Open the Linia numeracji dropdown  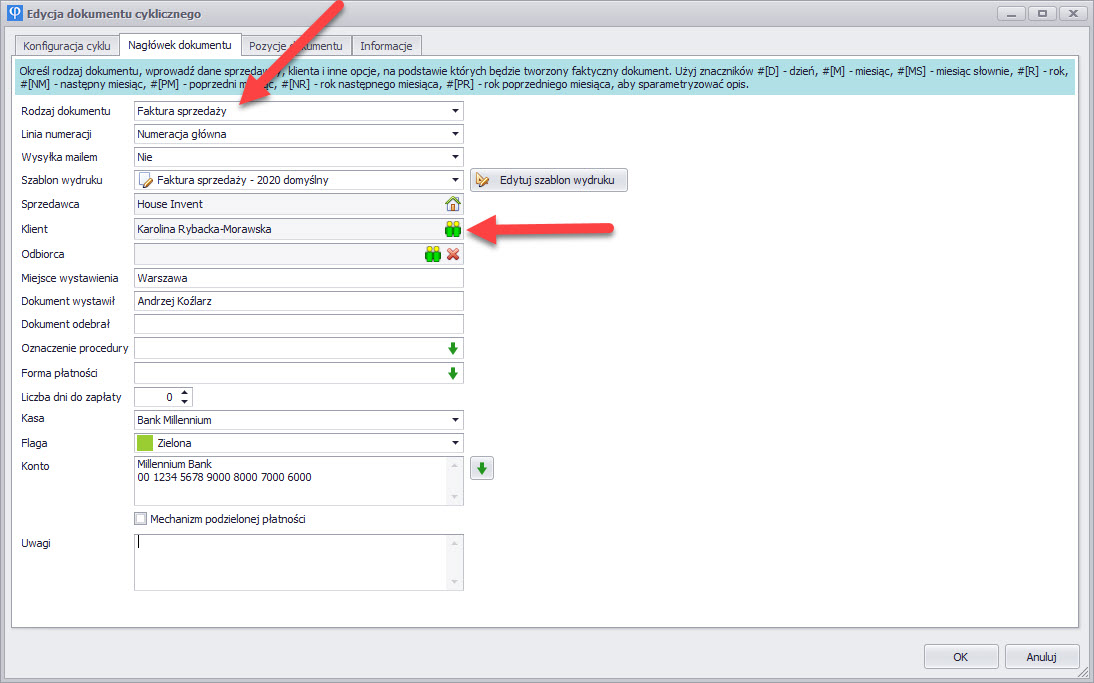(x=455, y=134)
